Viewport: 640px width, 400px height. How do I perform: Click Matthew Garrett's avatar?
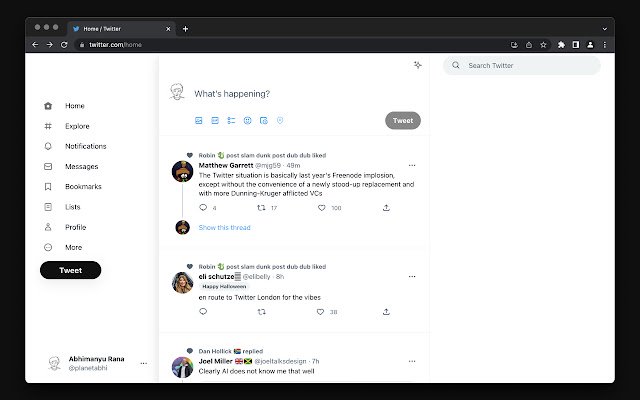click(x=182, y=171)
